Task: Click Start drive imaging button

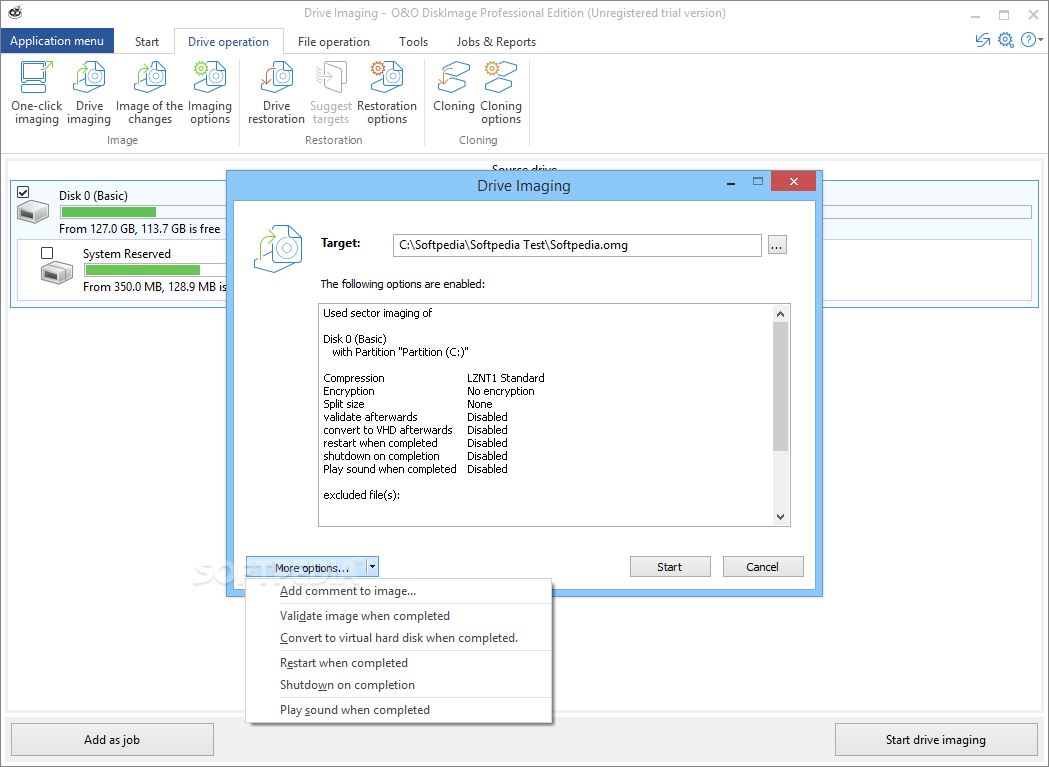Action: tap(936, 740)
